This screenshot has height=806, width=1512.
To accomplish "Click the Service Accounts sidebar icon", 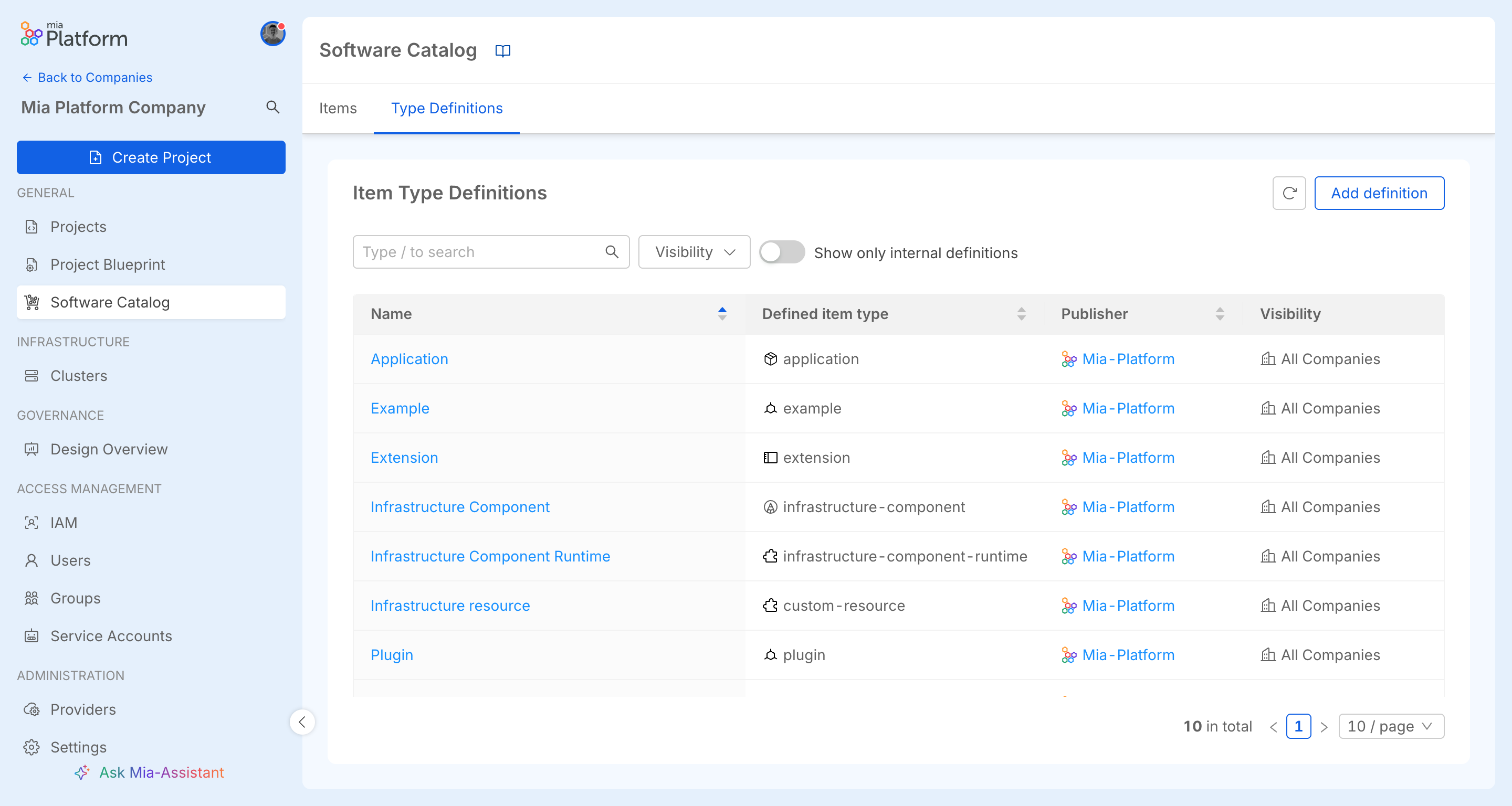I will [31, 636].
